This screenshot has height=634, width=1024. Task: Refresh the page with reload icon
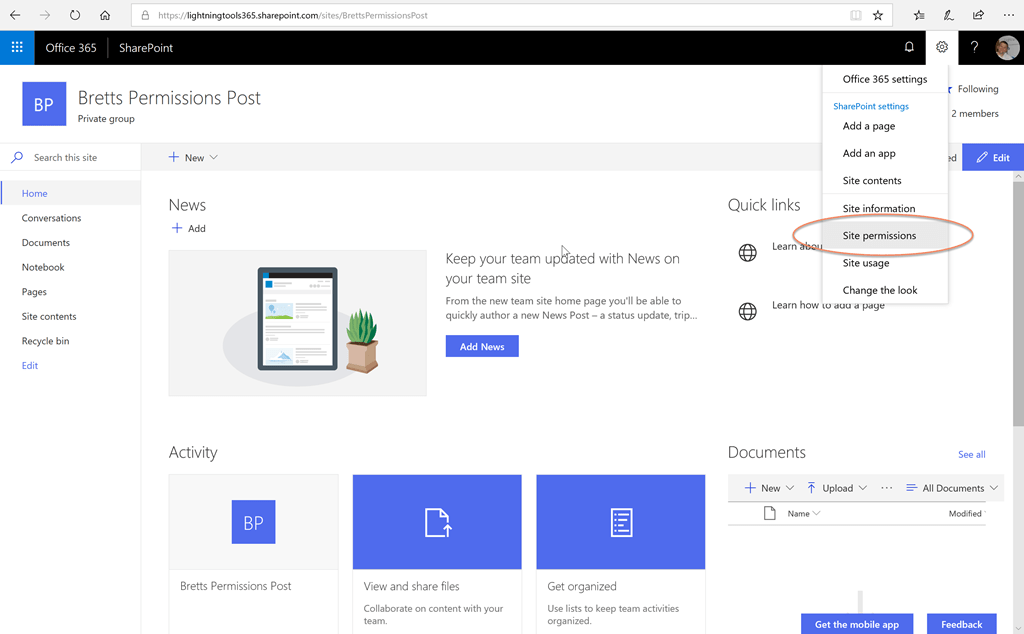tap(75, 15)
